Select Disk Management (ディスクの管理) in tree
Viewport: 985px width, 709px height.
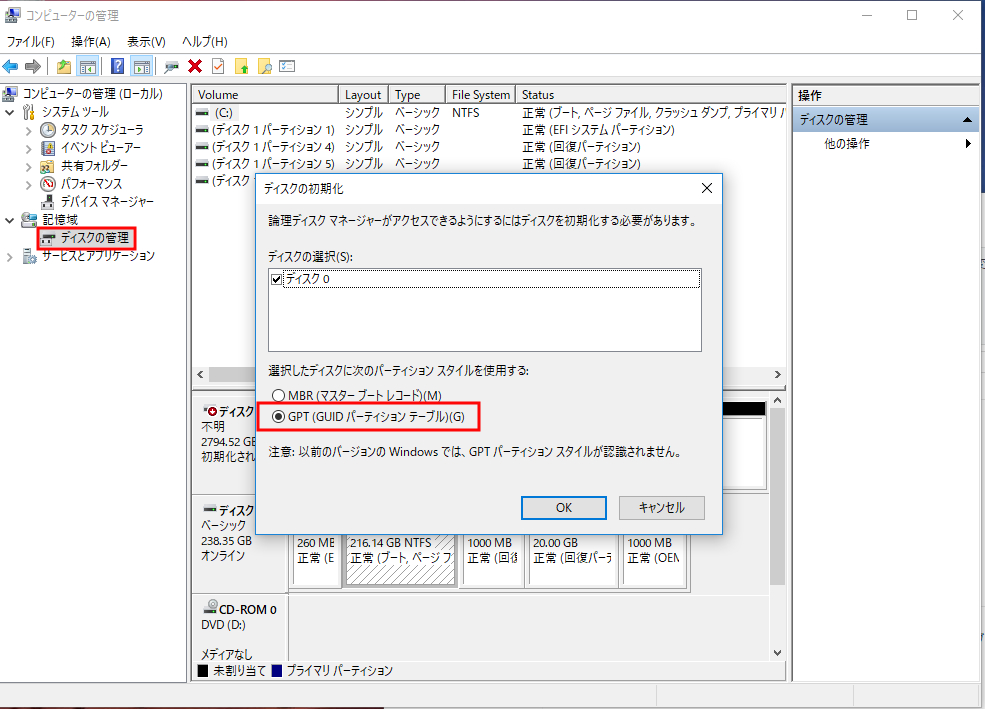pos(94,238)
